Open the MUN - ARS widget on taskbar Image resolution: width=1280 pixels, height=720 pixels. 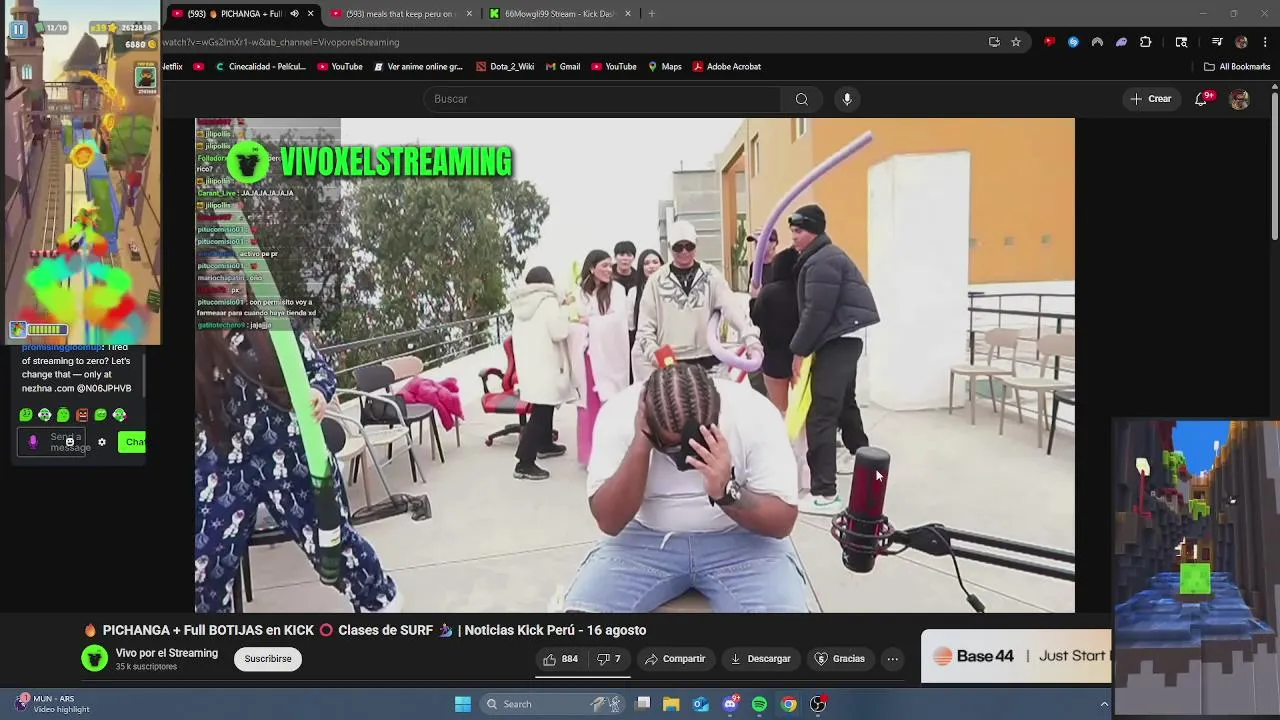point(52,704)
